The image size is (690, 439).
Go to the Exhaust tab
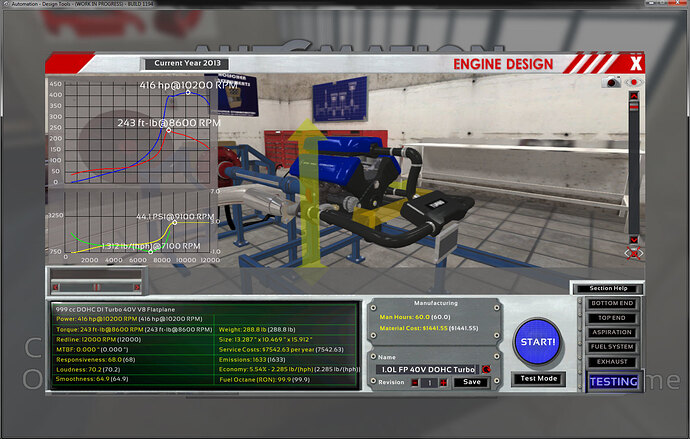[612, 362]
